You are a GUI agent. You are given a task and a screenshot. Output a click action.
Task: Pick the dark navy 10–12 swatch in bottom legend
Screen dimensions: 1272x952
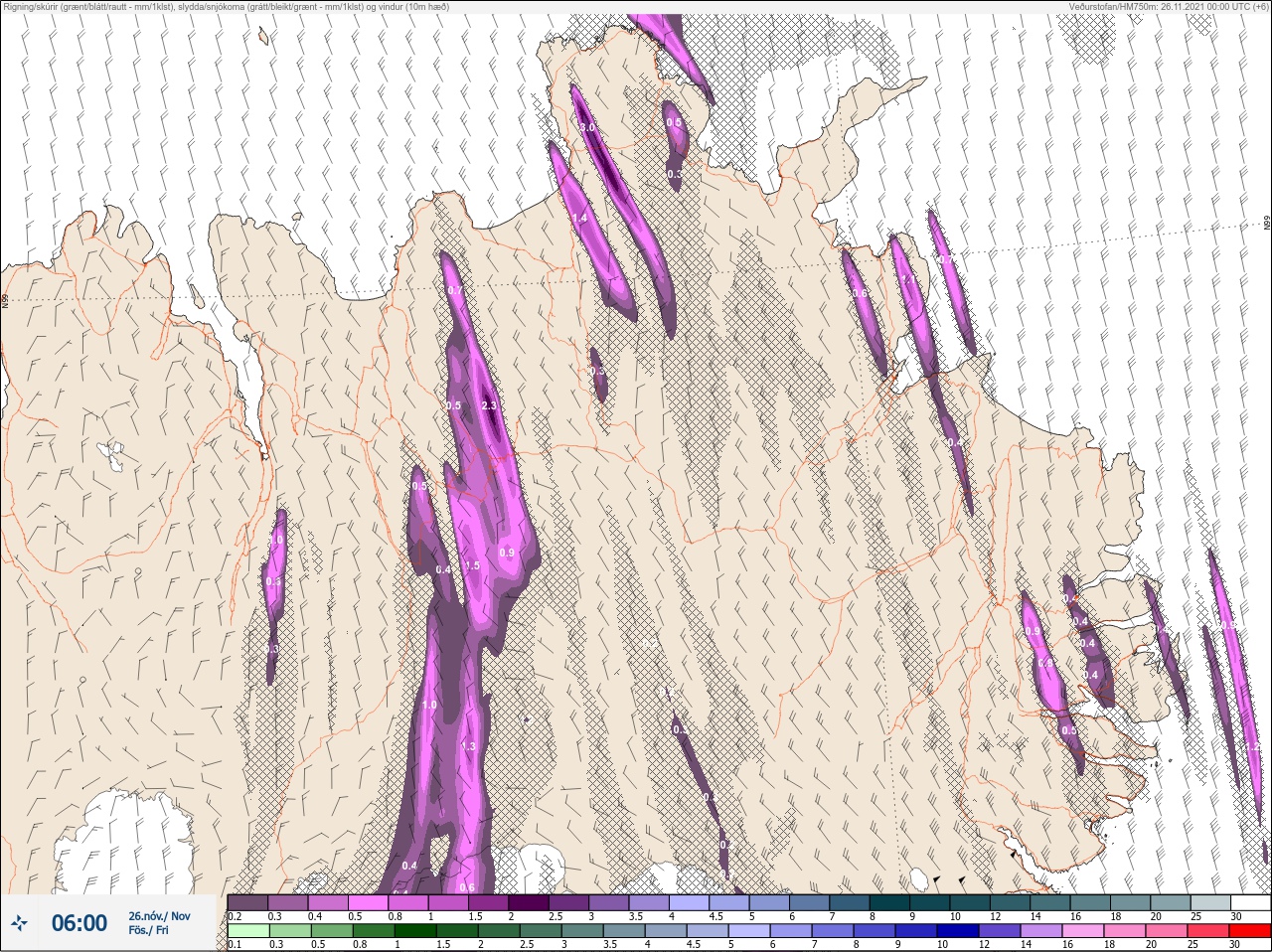coord(958,931)
